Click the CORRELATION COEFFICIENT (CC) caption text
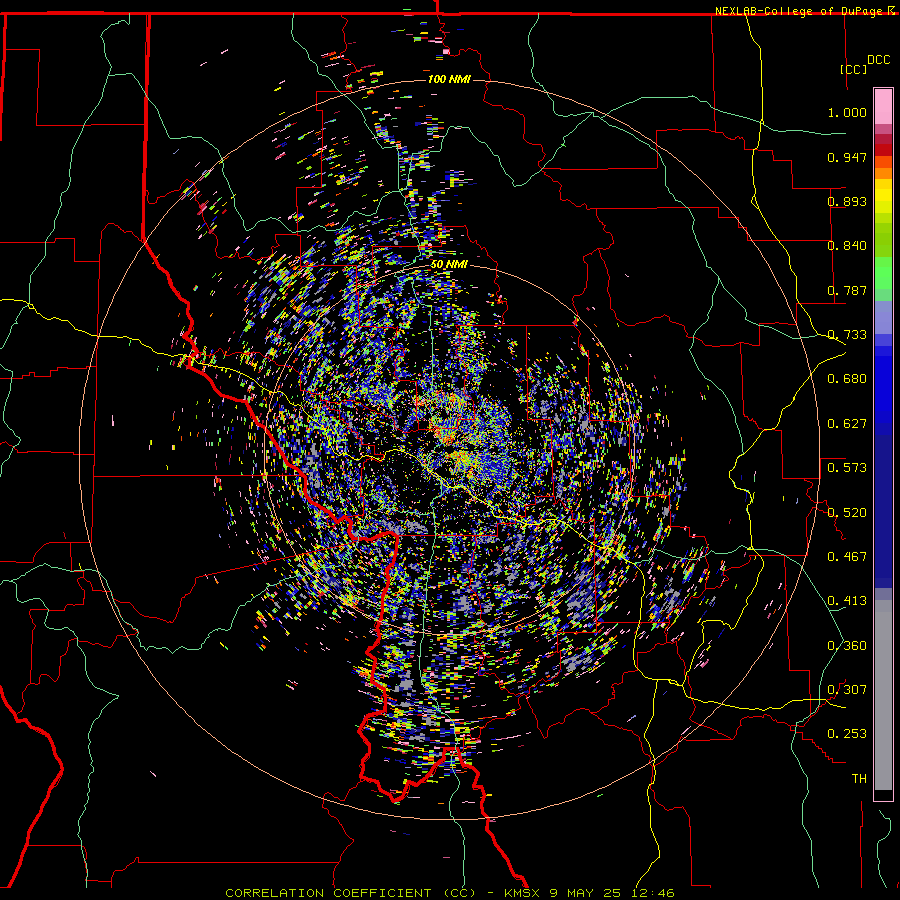This screenshot has width=900, height=900. 351,893
